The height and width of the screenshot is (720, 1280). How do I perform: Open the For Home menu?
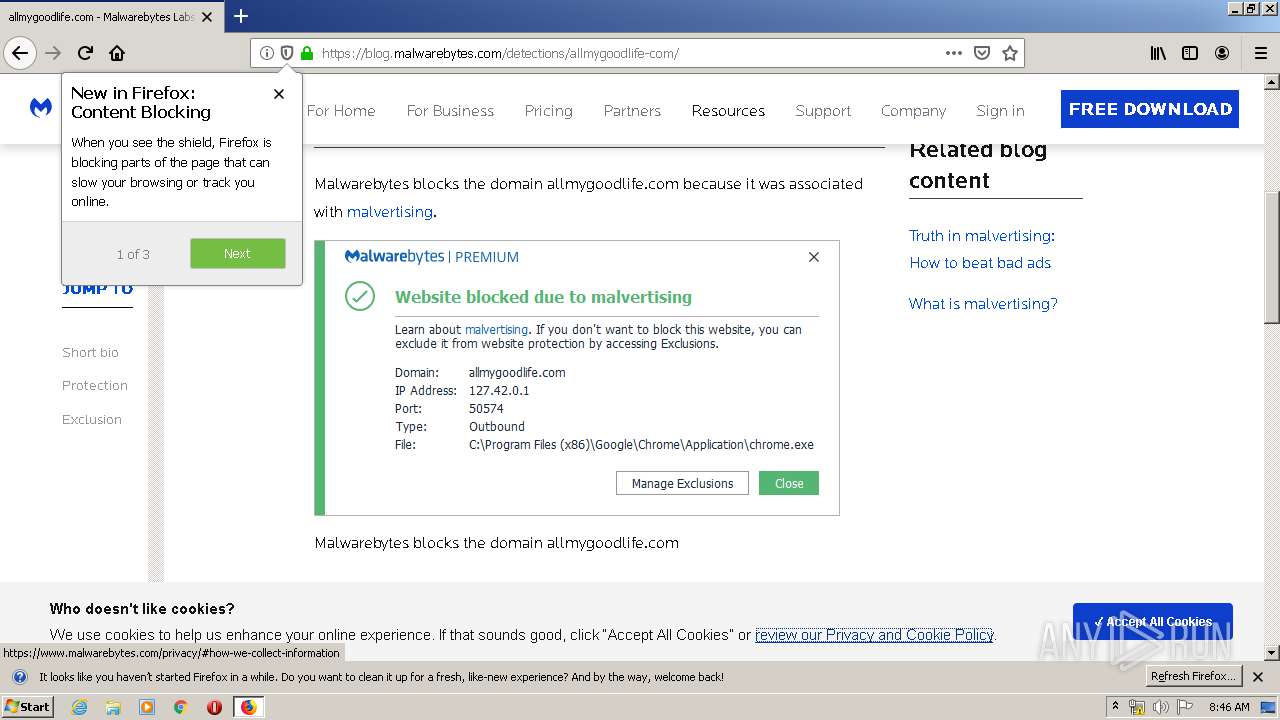coord(341,111)
